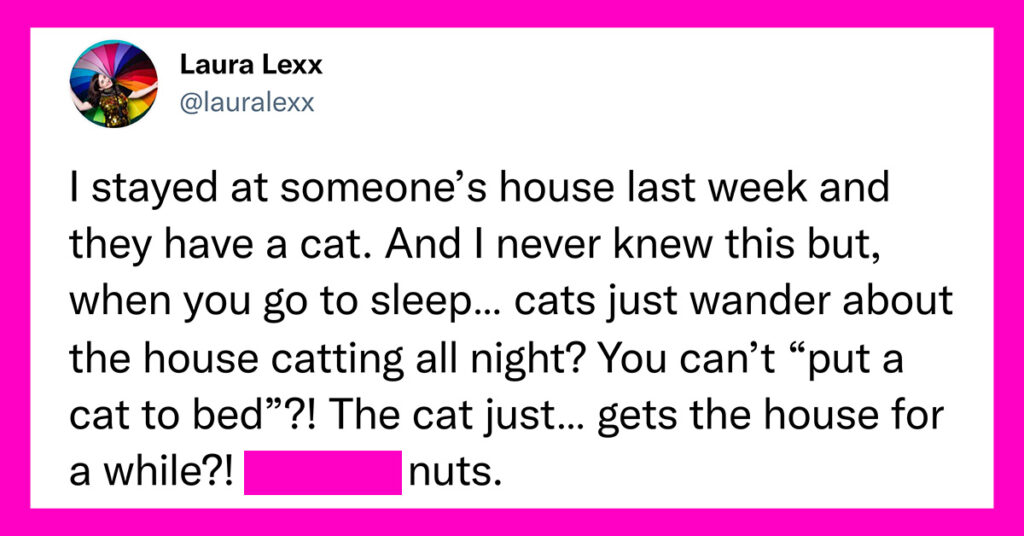Image resolution: width=1024 pixels, height=536 pixels.
Task: Click the words "cats just wander about"
Action: [733, 302]
